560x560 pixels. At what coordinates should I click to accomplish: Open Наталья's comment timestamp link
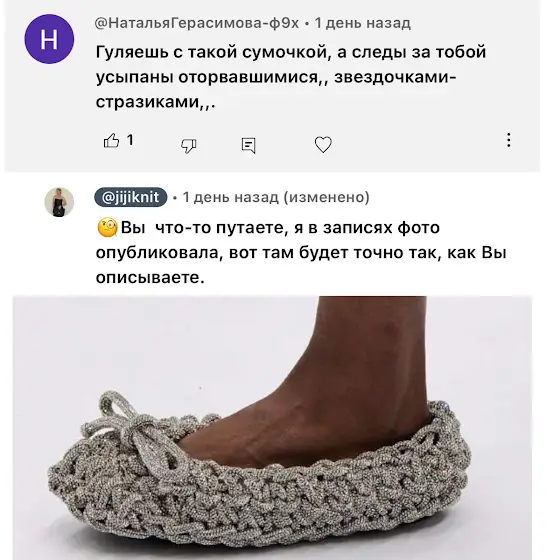point(362,23)
